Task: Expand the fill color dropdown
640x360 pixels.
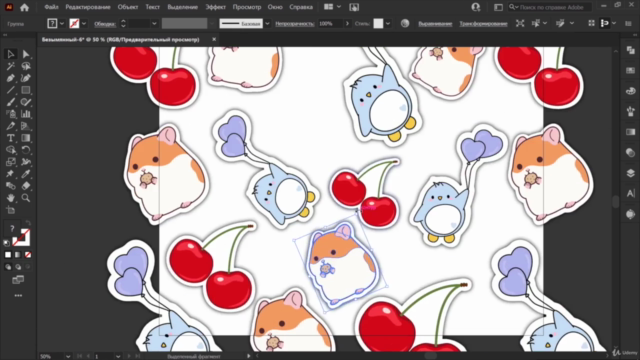Action: [62, 24]
